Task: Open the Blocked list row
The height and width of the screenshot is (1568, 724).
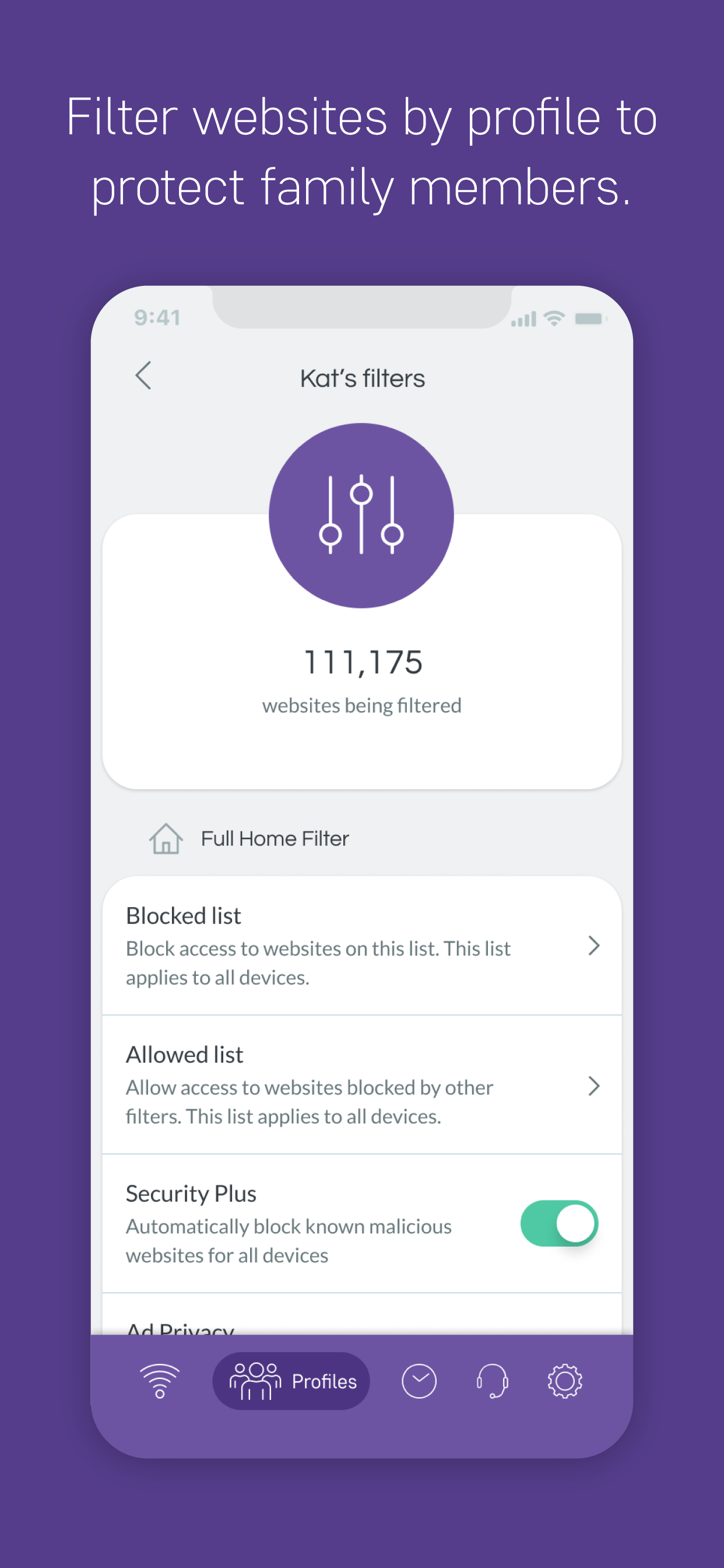Action: 362,946
